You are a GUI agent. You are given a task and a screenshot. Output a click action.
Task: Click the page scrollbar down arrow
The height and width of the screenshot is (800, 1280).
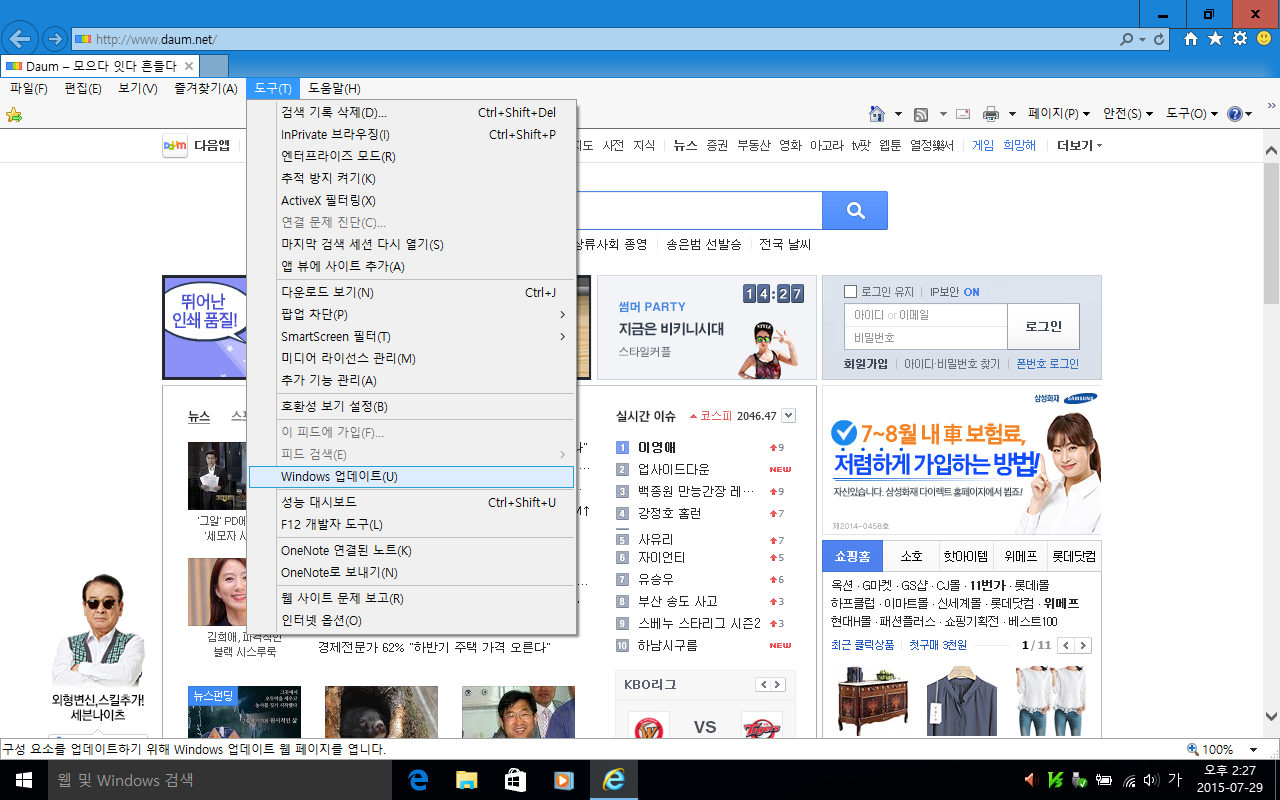click(x=1272, y=717)
